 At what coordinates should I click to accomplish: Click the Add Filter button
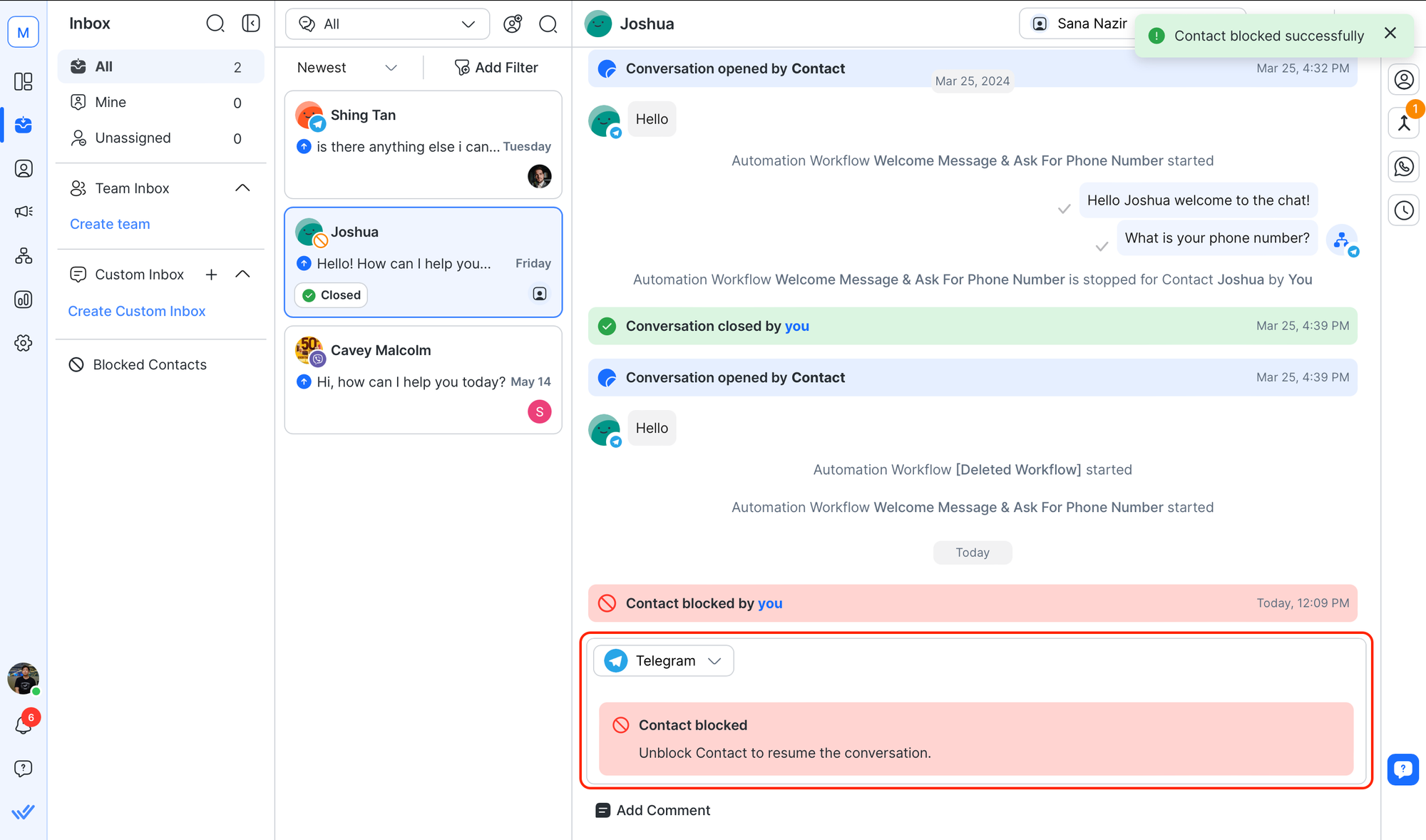click(496, 68)
